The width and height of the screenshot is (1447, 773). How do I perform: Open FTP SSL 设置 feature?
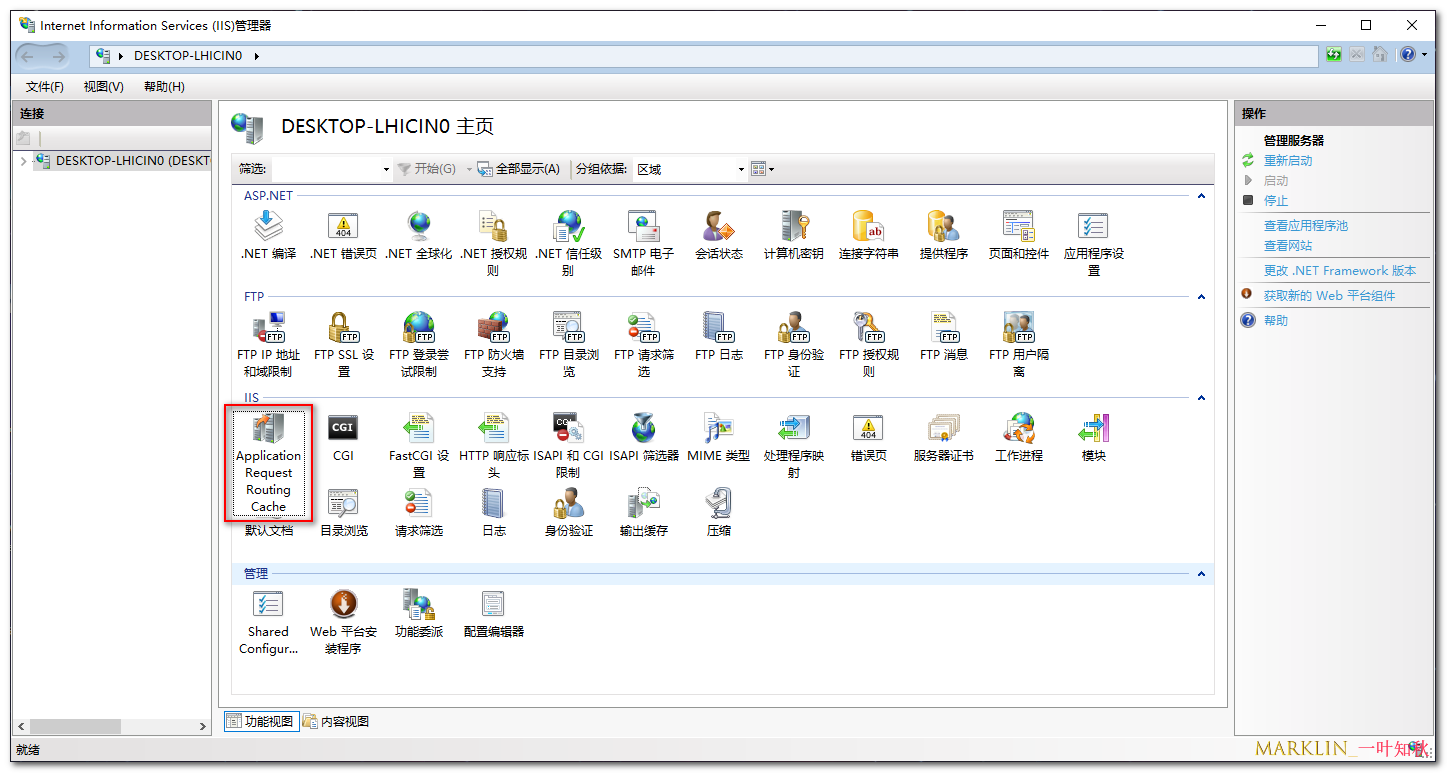coord(343,345)
